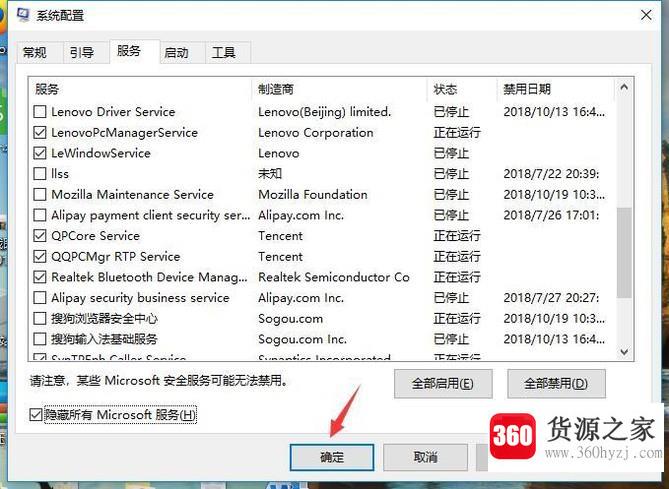This screenshot has height=489, width=669.
Task: Enable Mozilla Maintenance Service checkbox
Action: click(40, 195)
